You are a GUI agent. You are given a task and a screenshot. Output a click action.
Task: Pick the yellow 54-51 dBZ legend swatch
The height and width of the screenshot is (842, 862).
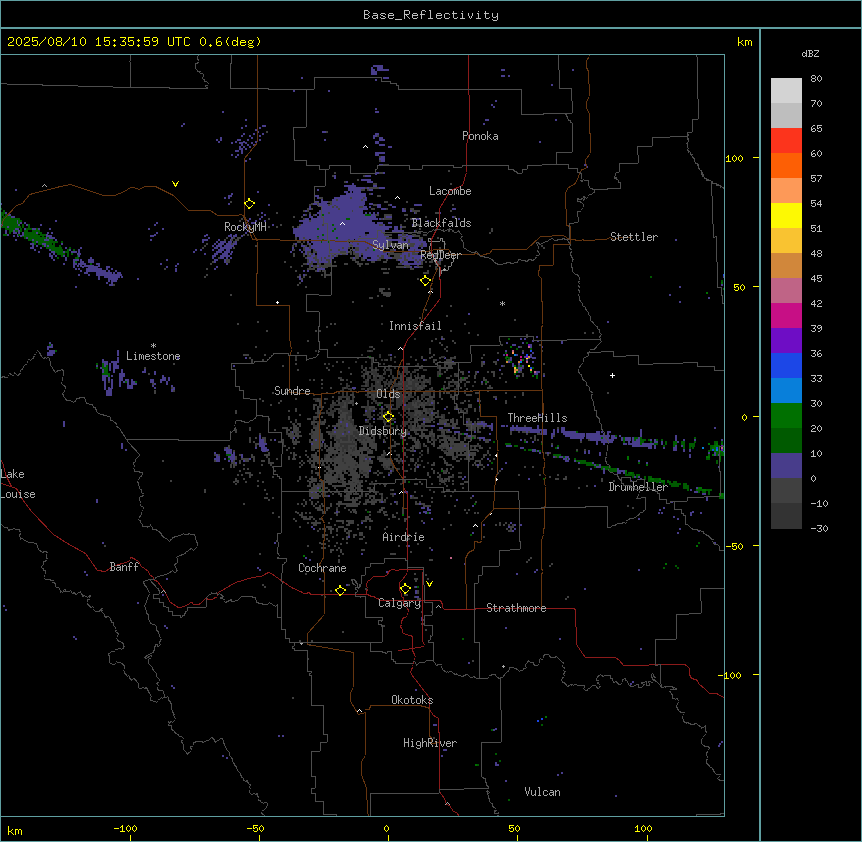[x=786, y=215]
